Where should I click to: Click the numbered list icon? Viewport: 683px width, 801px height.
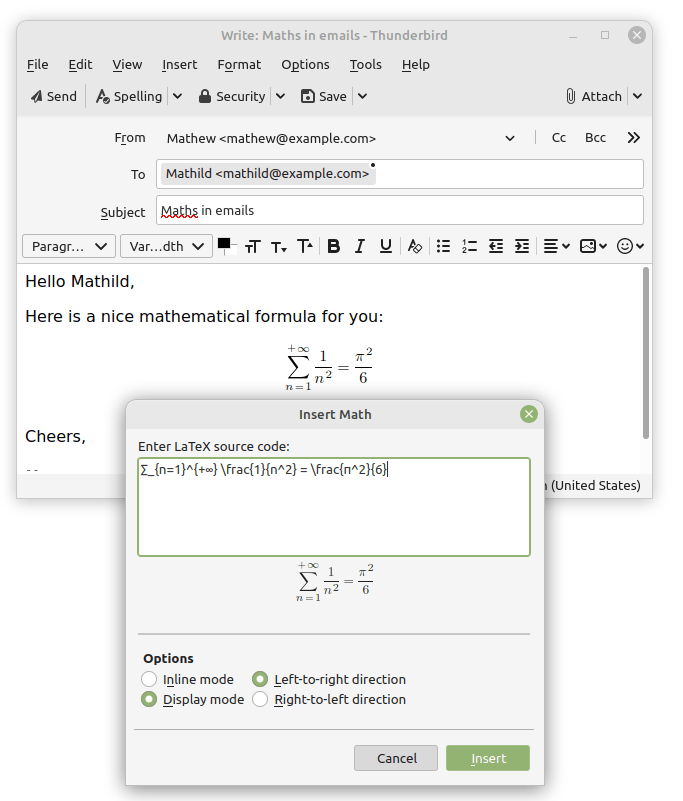pos(469,246)
